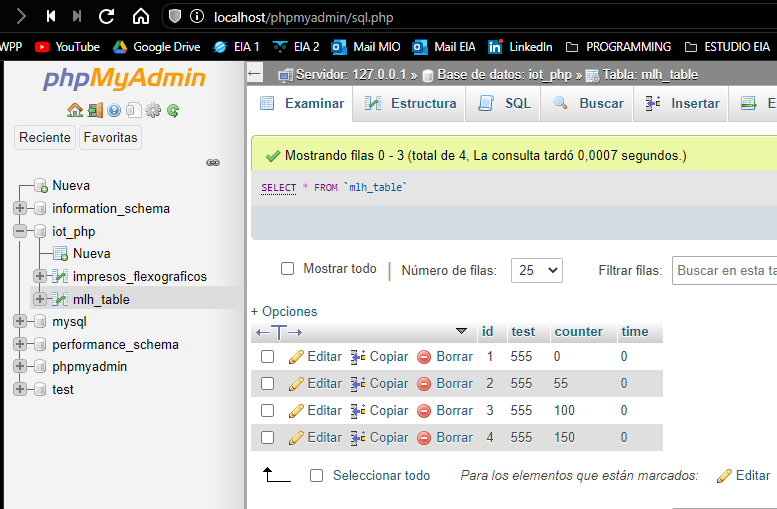Image resolution: width=777 pixels, height=509 pixels.
Task: Open the Número de filas dropdown
Action: click(x=537, y=270)
